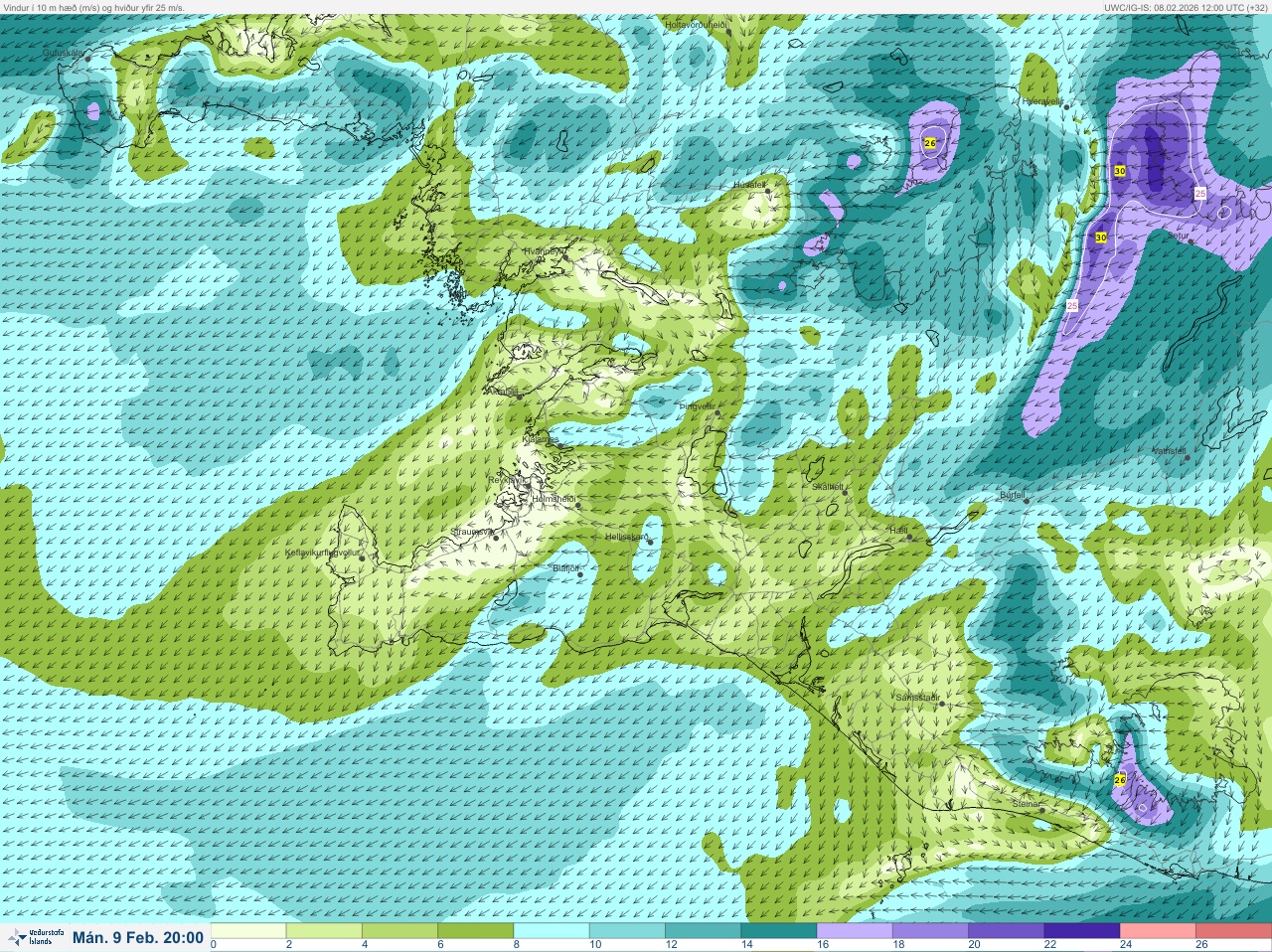Select the 0–2 m/s pale legend color
Screen dimensions: 1272x952
(x=249, y=931)
